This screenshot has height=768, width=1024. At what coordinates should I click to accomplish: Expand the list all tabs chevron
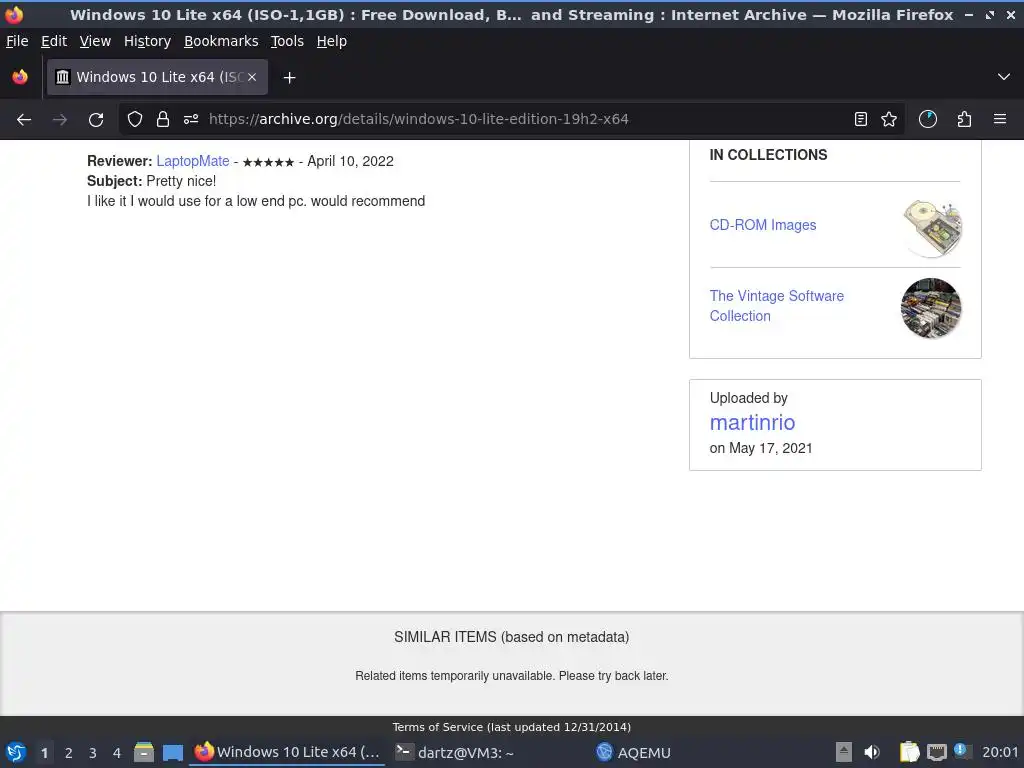(1004, 77)
